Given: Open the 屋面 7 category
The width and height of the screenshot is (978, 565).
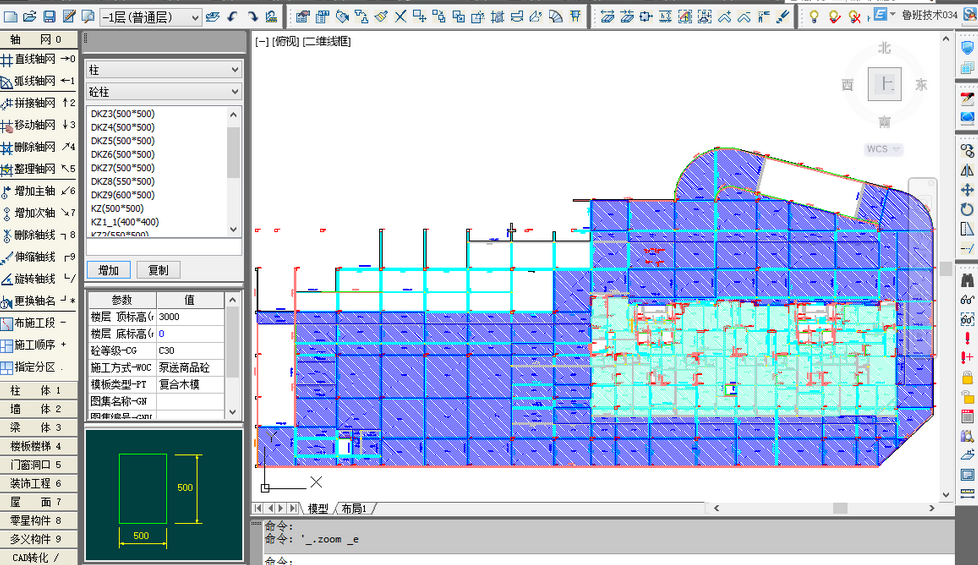Looking at the screenshot, I should (x=39, y=502).
